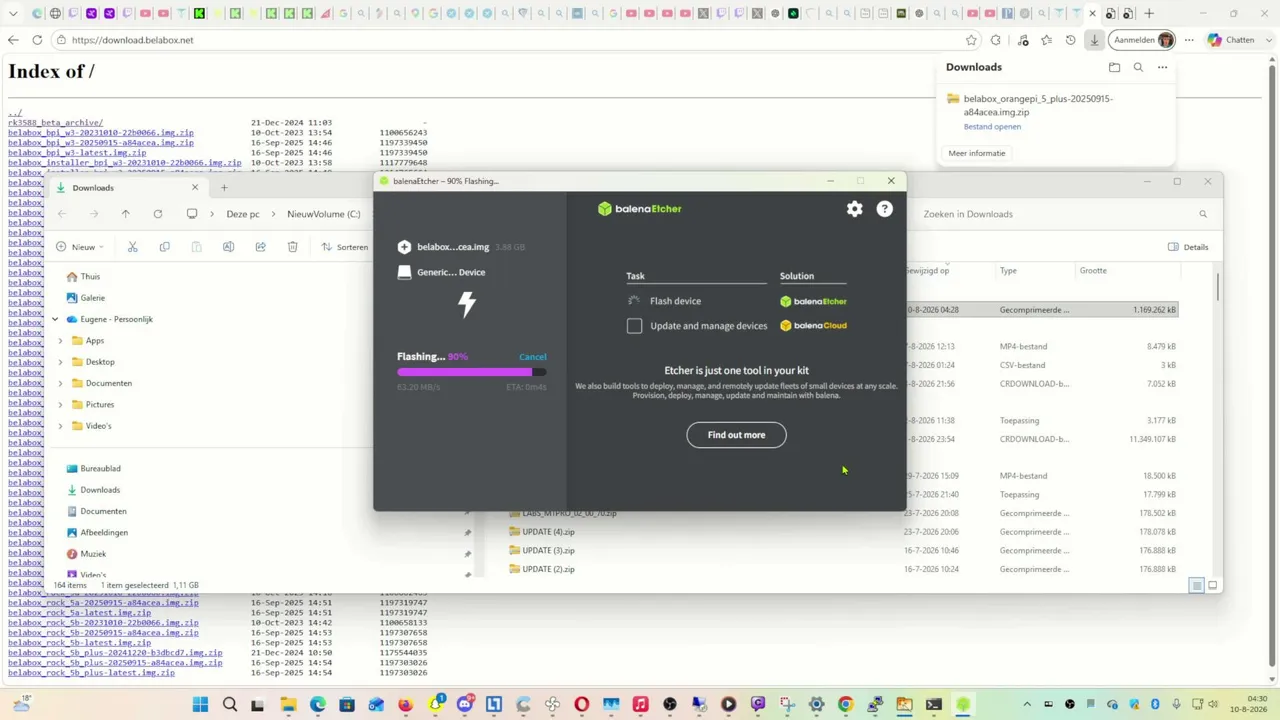Image resolution: width=1280 pixels, height=720 pixels.
Task: Search downloads in Edge's Downloads panel
Action: click(x=1138, y=67)
